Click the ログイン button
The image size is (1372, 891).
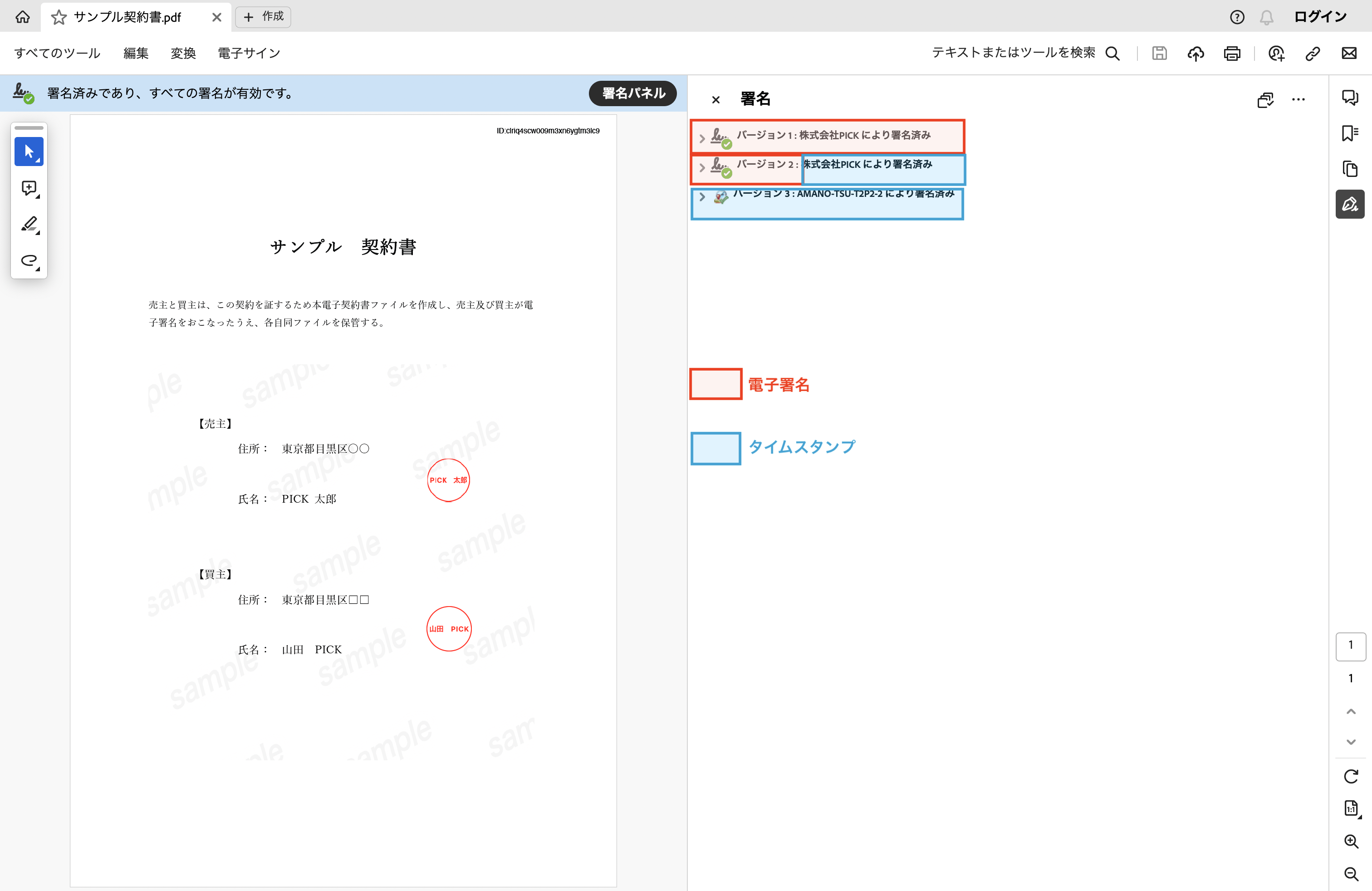click(x=1320, y=17)
